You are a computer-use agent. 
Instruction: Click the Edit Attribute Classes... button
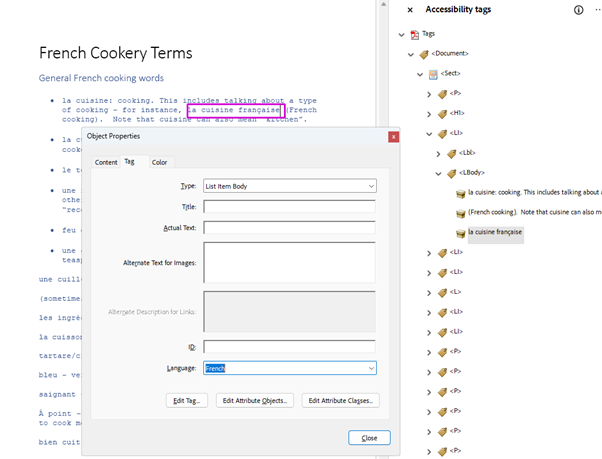coord(341,401)
